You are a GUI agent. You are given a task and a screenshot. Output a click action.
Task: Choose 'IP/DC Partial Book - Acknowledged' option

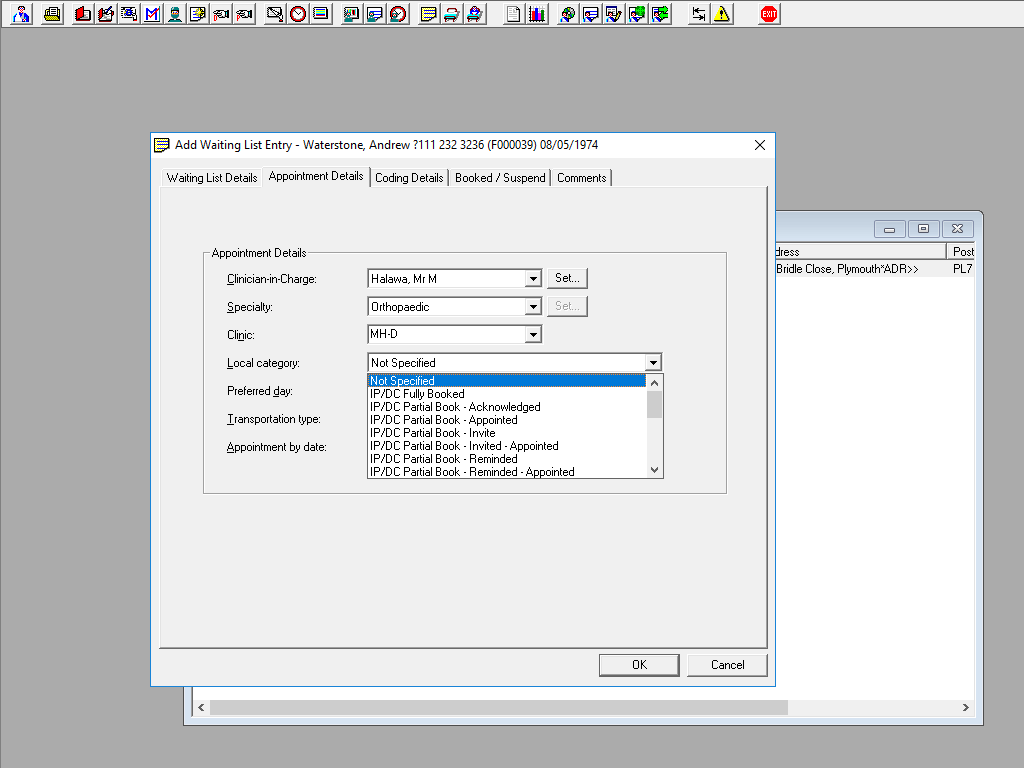click(507, 407)
